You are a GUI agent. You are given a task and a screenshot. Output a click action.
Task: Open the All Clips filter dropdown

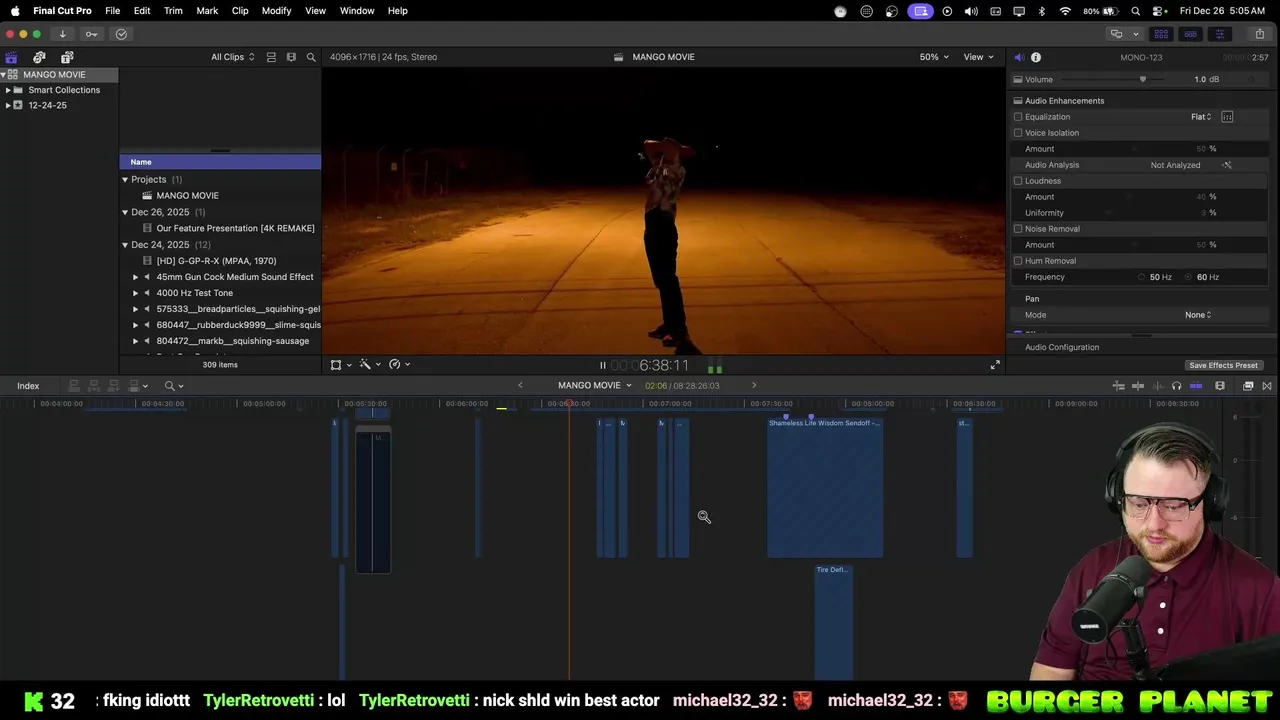point(232,57)
